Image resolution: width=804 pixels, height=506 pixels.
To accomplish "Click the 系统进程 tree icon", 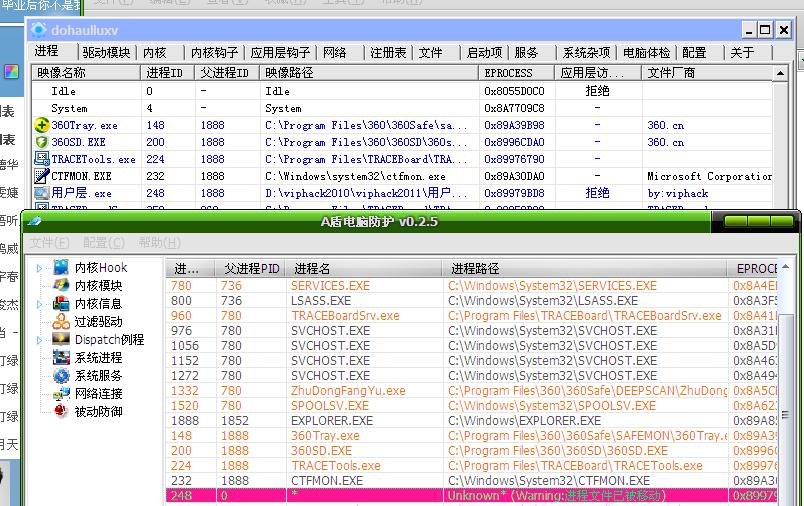I will coord(61,357).
